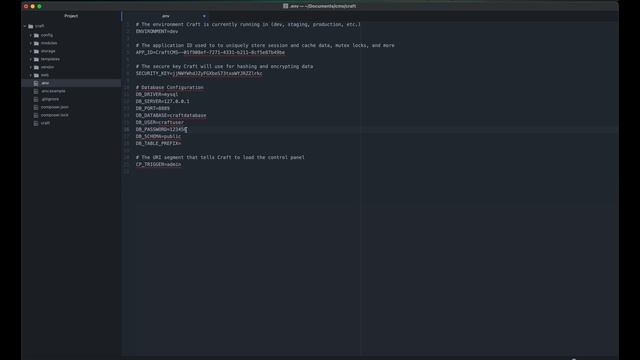Click the file icon beside the craft file
Image resolution: width=640 pixels, height=360 pixels.
point(36,123)
